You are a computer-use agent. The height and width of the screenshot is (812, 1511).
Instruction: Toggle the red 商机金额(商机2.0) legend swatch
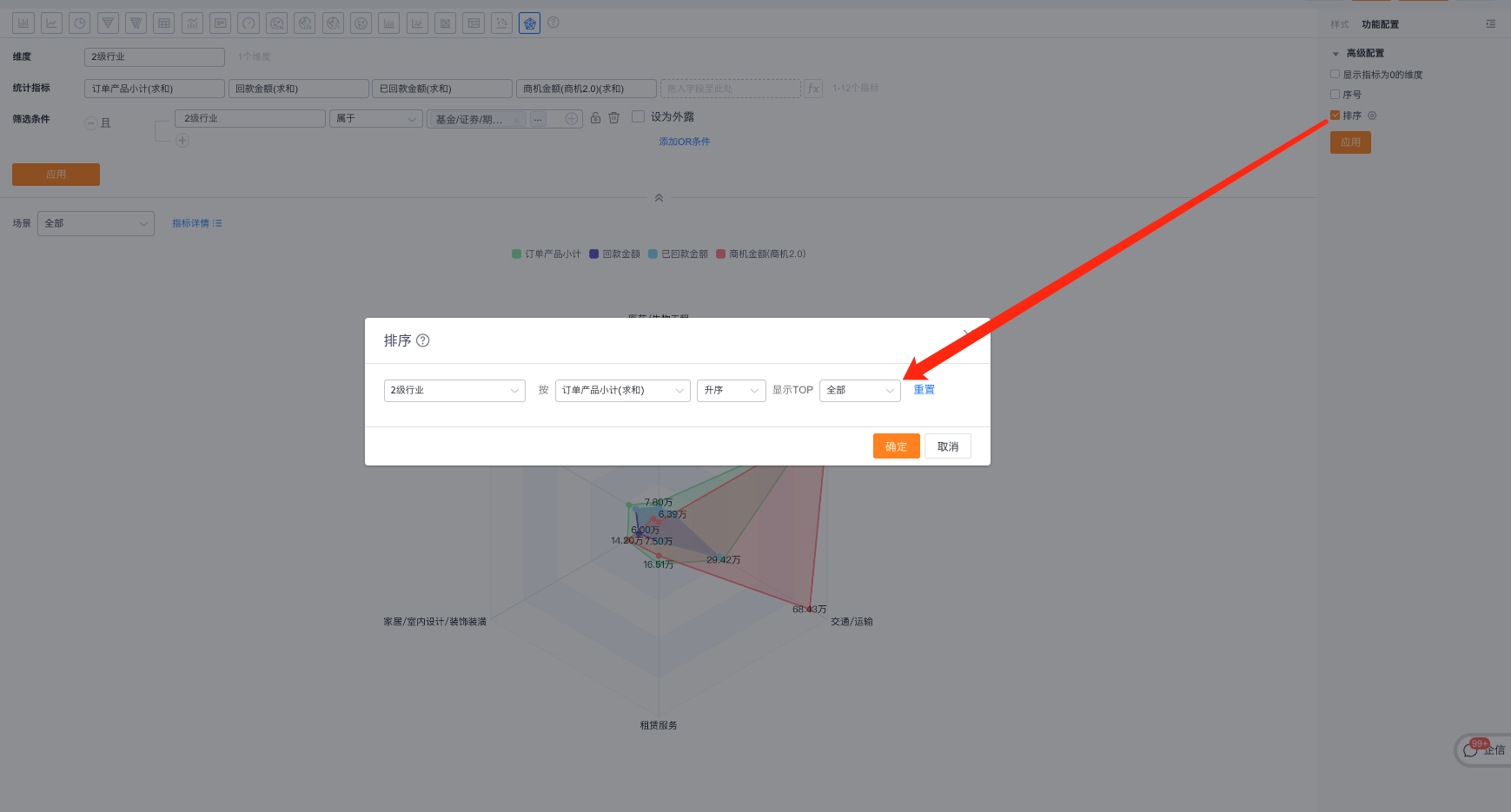pos(721,254)
